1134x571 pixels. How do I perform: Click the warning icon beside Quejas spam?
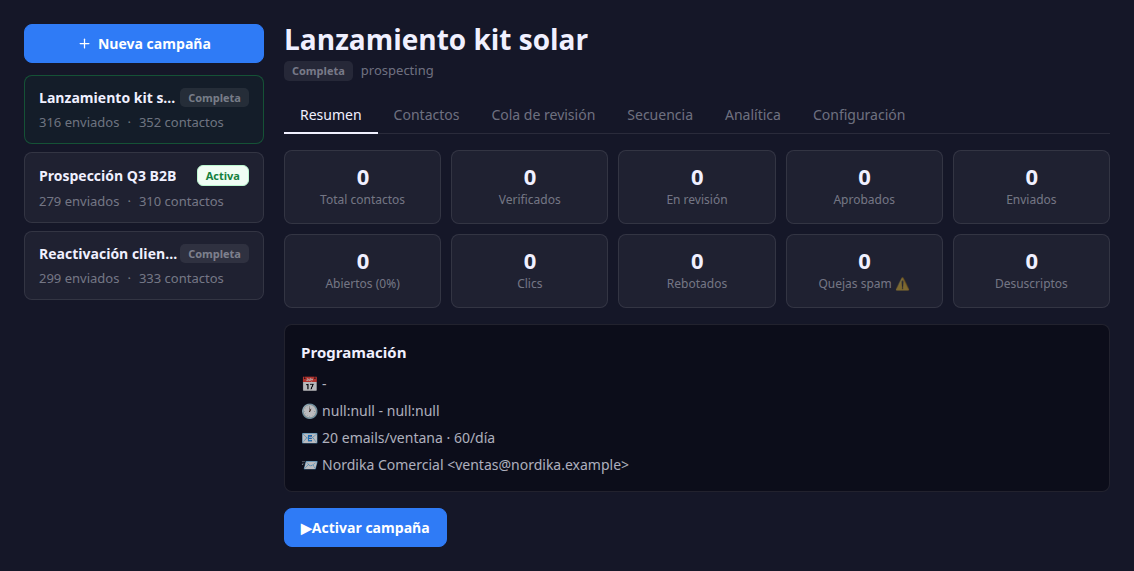(902, 284)
